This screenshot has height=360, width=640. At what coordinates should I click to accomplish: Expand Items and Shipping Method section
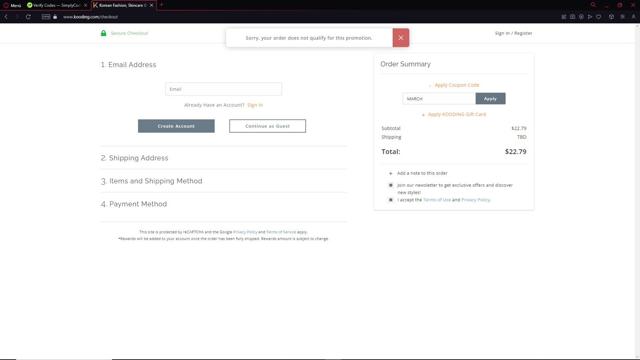point(151,181)
